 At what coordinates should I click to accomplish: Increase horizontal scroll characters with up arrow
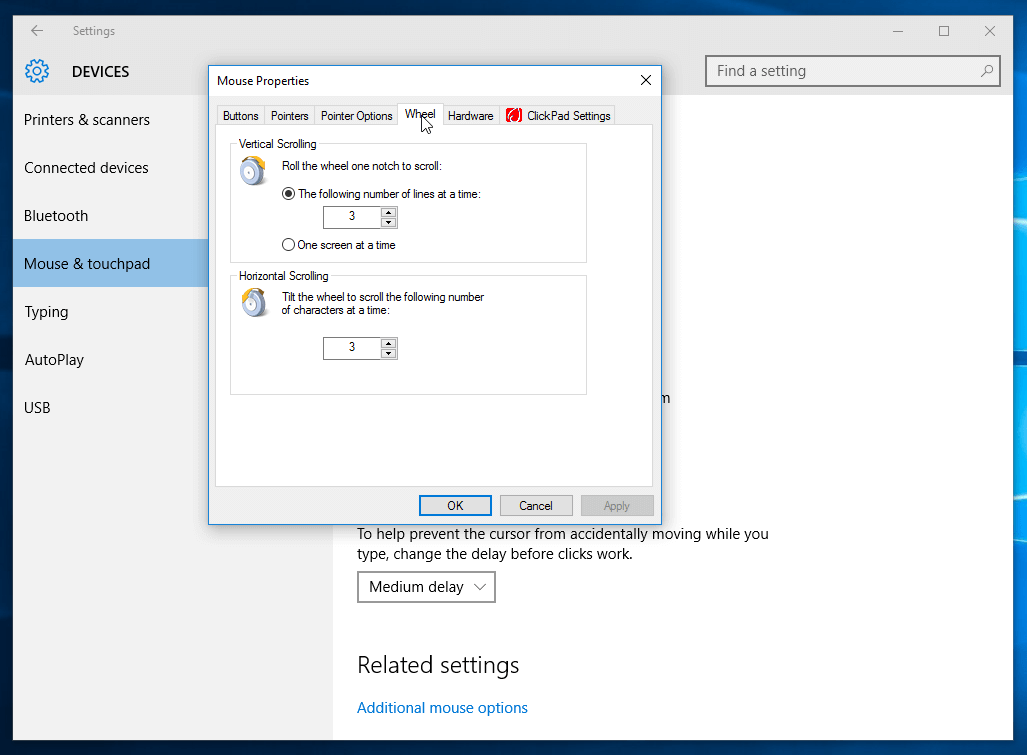click(388, 343)
